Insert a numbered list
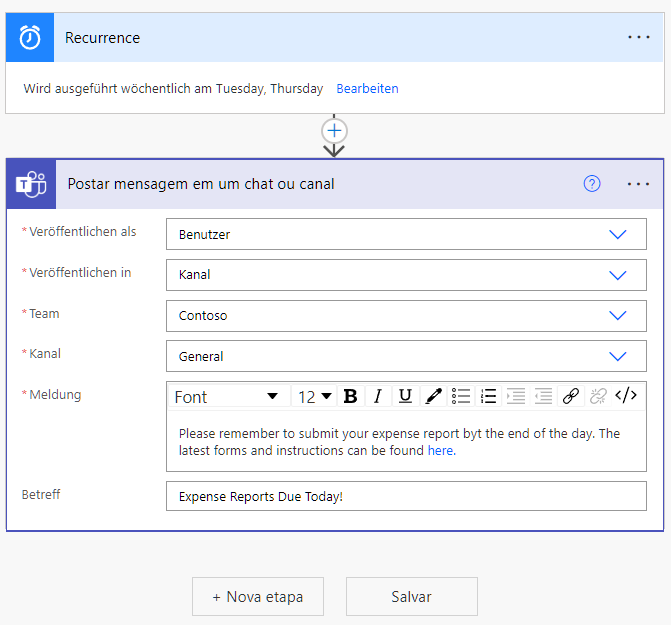Viewport: 671px width, 625px height. coord(488,396)
